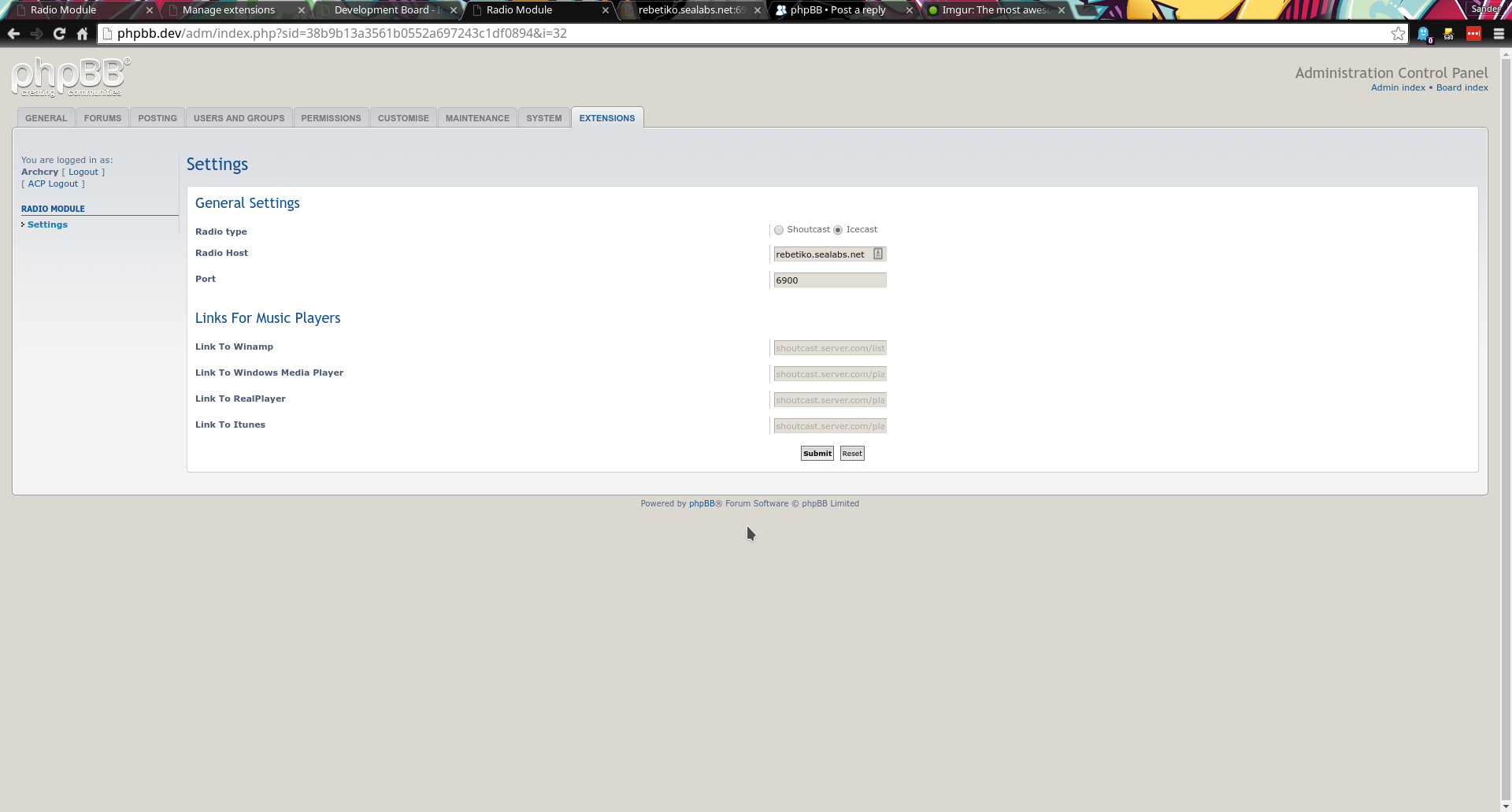Click the phpBB logo

(71, 77)
